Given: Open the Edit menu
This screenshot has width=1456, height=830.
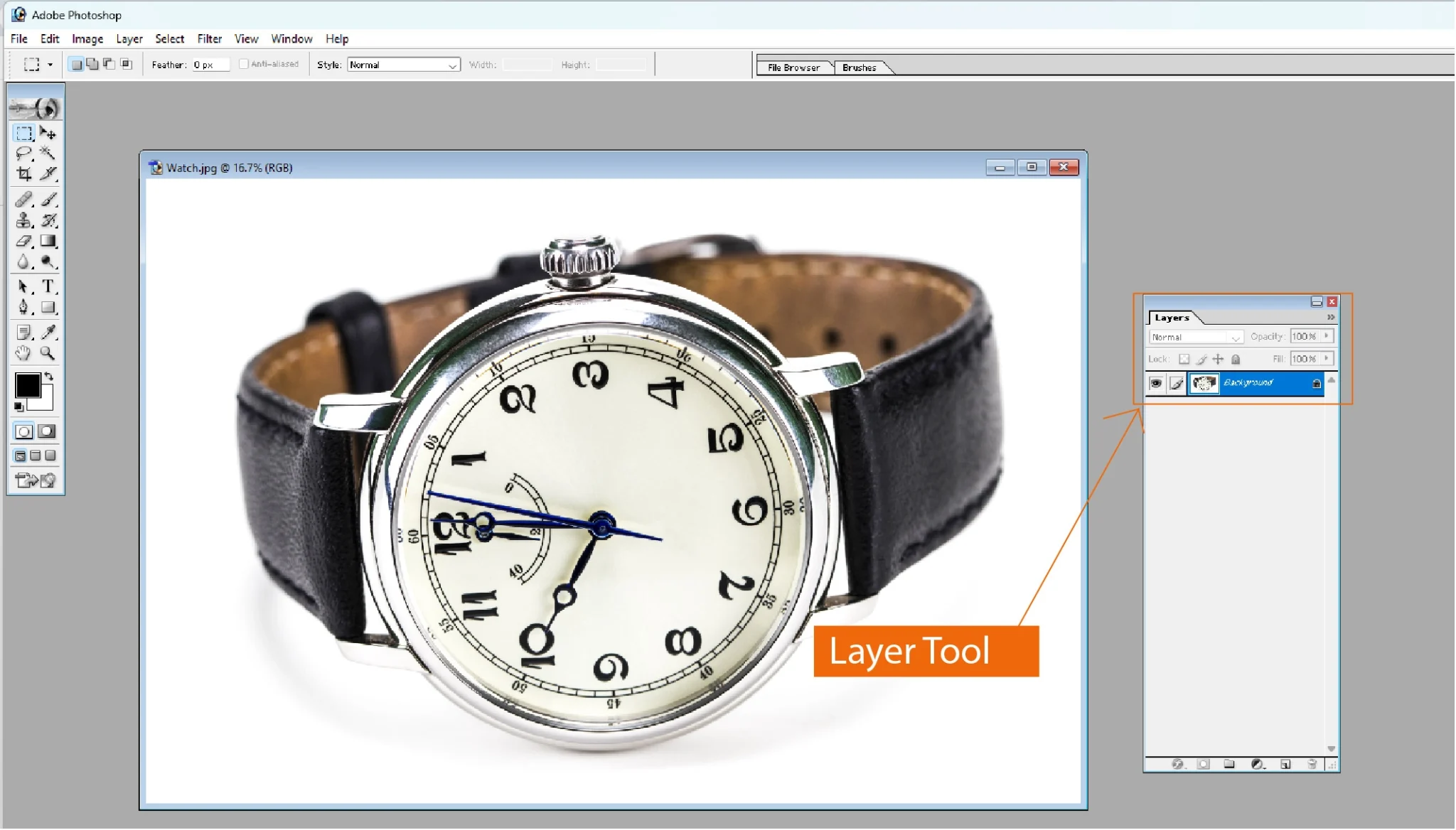Looking at the screenshot, I should (50, 39).
